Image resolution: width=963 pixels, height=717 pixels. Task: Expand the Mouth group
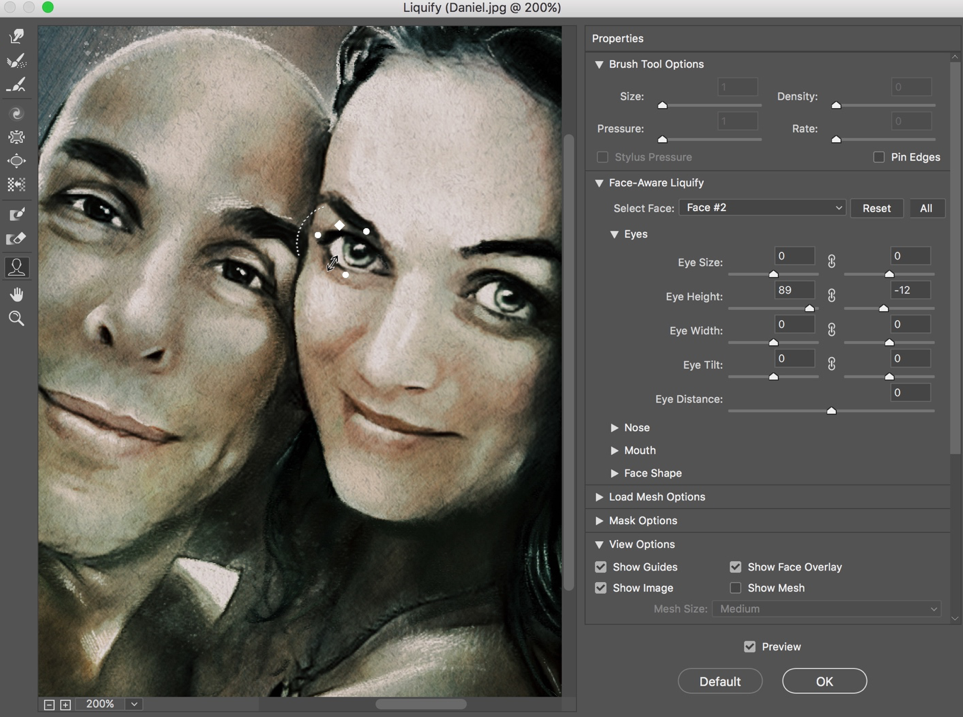pos(614,450)
